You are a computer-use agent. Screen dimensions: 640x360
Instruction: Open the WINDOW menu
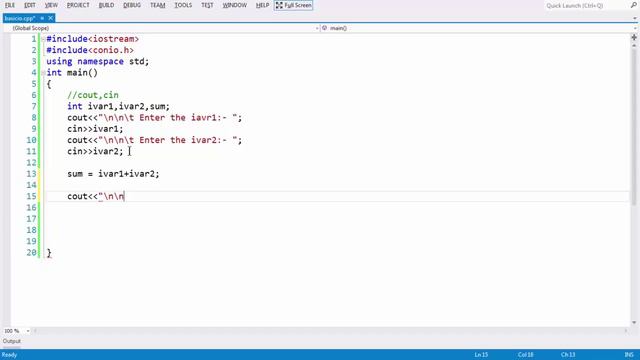point(234,5)
